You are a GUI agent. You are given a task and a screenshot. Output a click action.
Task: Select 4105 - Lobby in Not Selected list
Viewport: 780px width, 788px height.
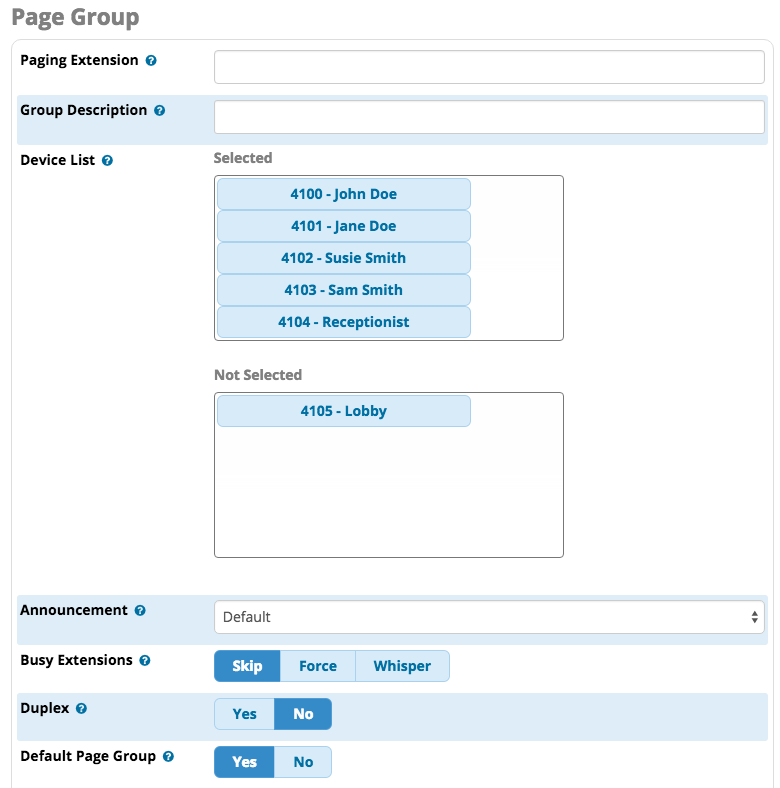tap(344, 411)
